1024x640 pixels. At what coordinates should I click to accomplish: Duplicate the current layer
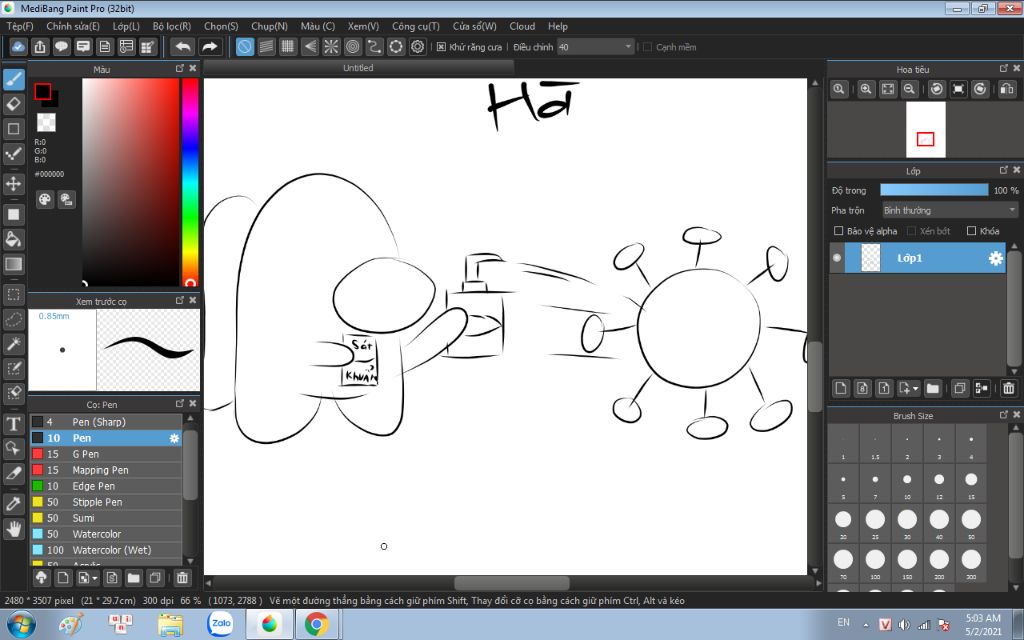point(959,389)
